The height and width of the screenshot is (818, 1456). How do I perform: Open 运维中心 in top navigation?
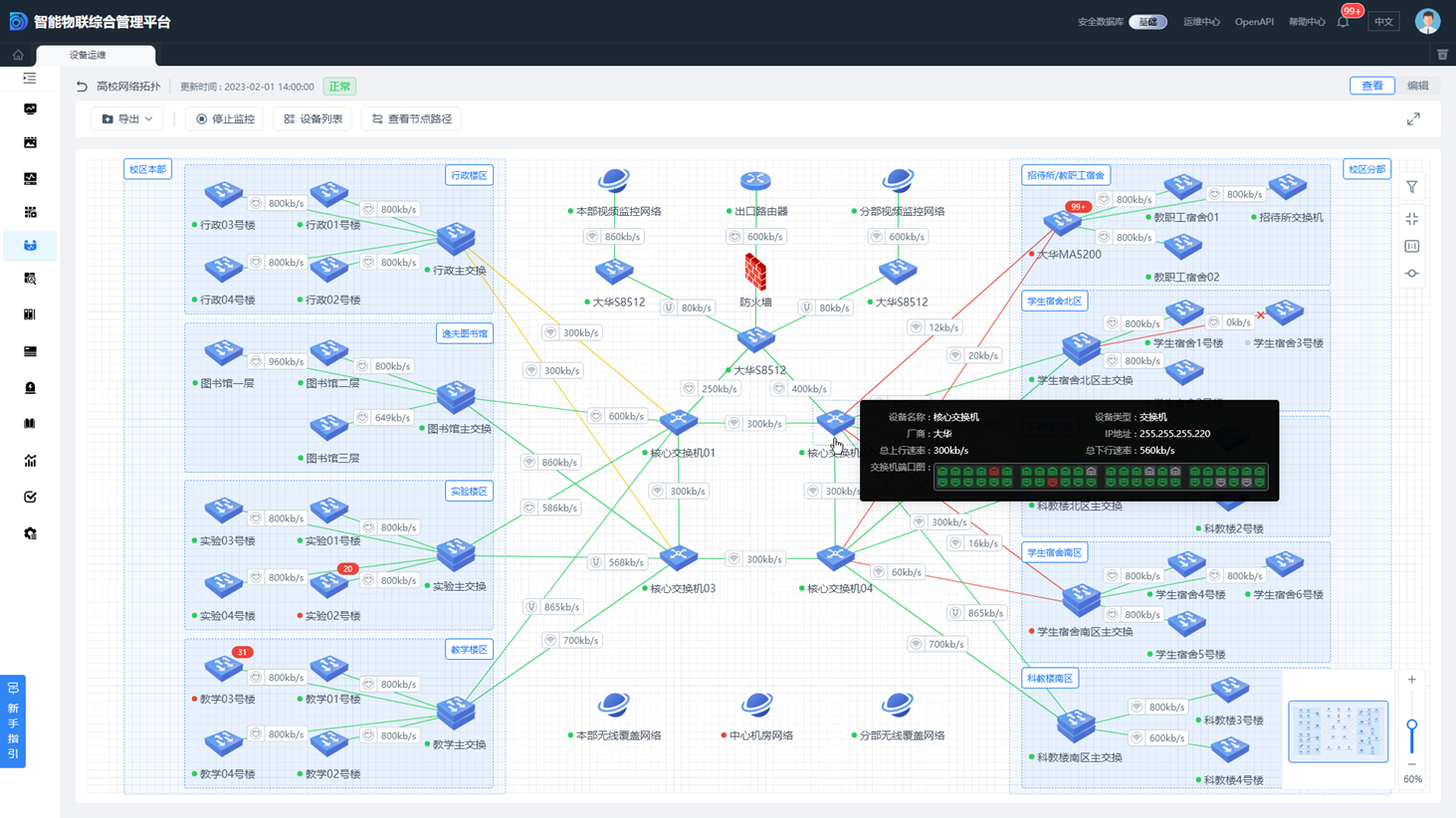coord(1201,22)
